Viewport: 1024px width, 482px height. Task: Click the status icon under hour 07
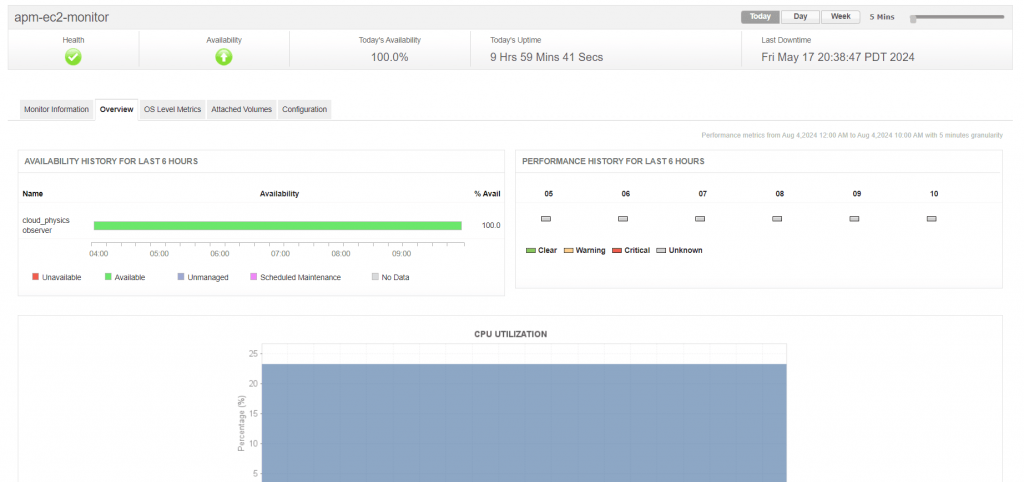pos(700,218)
